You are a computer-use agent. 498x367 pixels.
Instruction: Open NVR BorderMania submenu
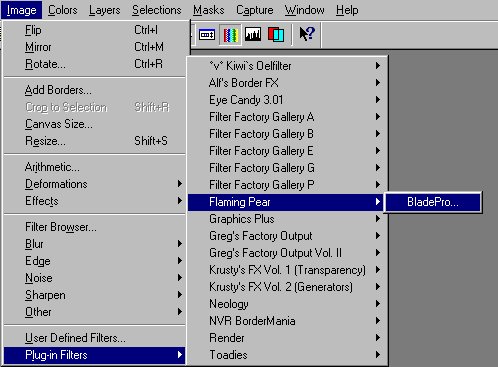(x=287, y=321)
